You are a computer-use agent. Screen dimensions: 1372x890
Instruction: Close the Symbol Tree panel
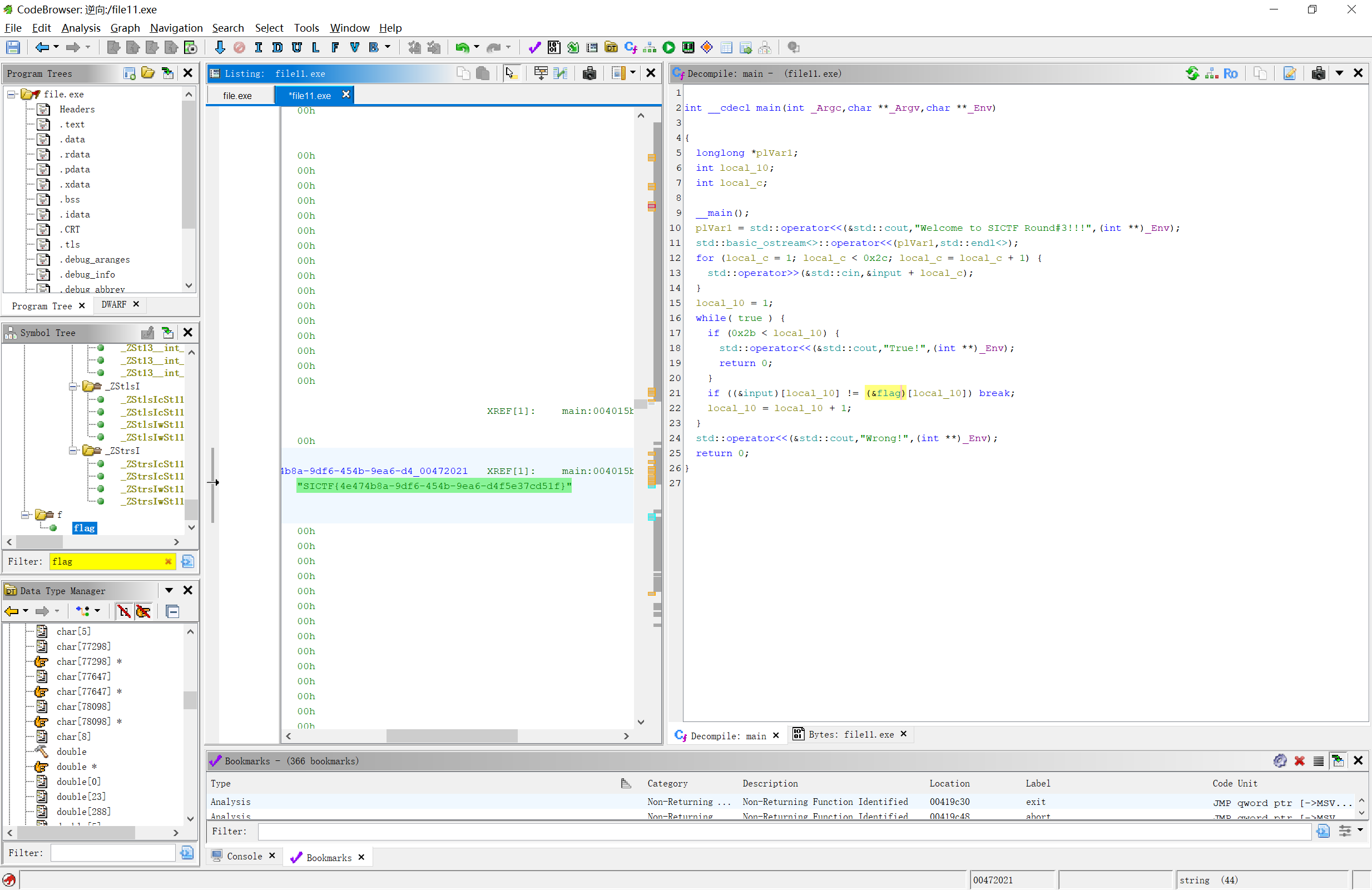click(x=187, y=333)
